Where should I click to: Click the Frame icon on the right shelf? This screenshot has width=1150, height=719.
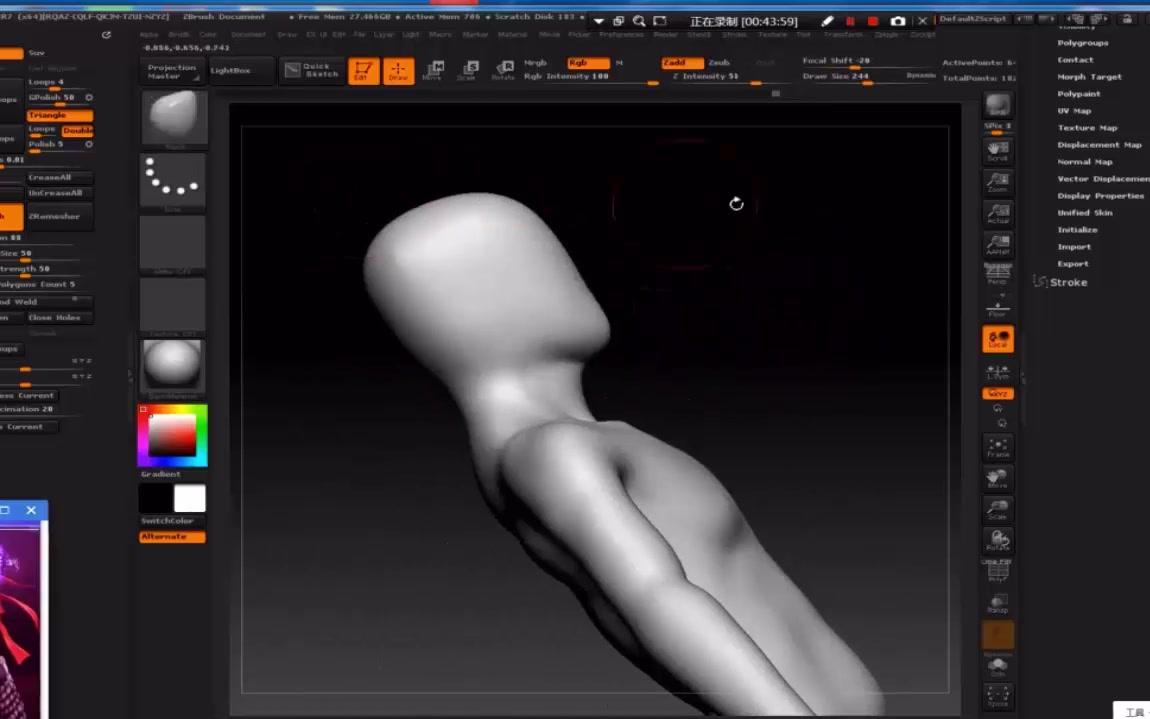click(998, 448)
